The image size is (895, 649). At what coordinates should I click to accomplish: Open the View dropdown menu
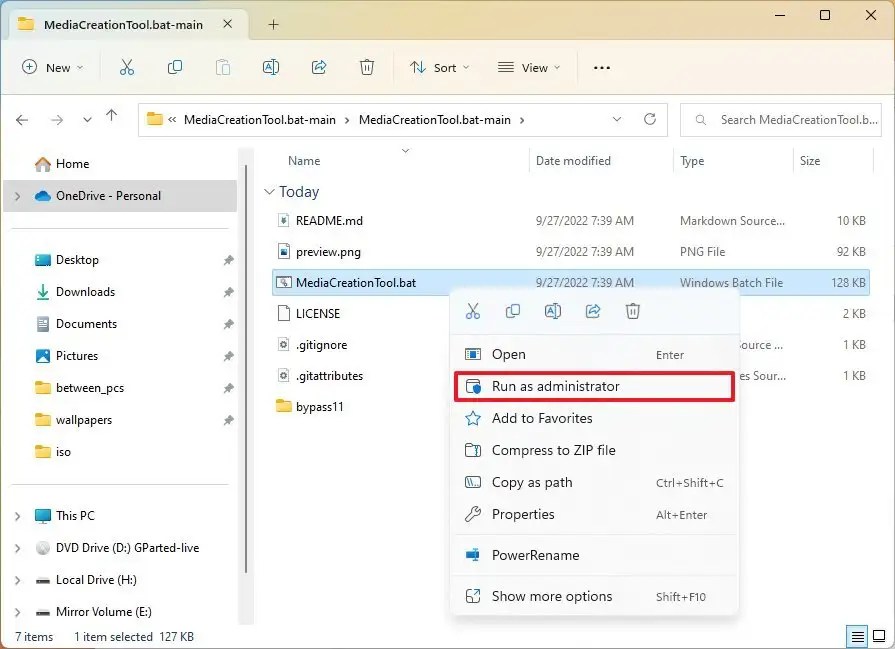tap(529, 67)
